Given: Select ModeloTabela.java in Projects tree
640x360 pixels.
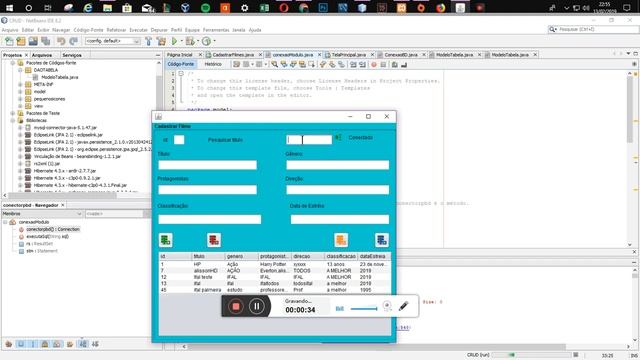Looking at the screenshot, I should tap(60, 77).
